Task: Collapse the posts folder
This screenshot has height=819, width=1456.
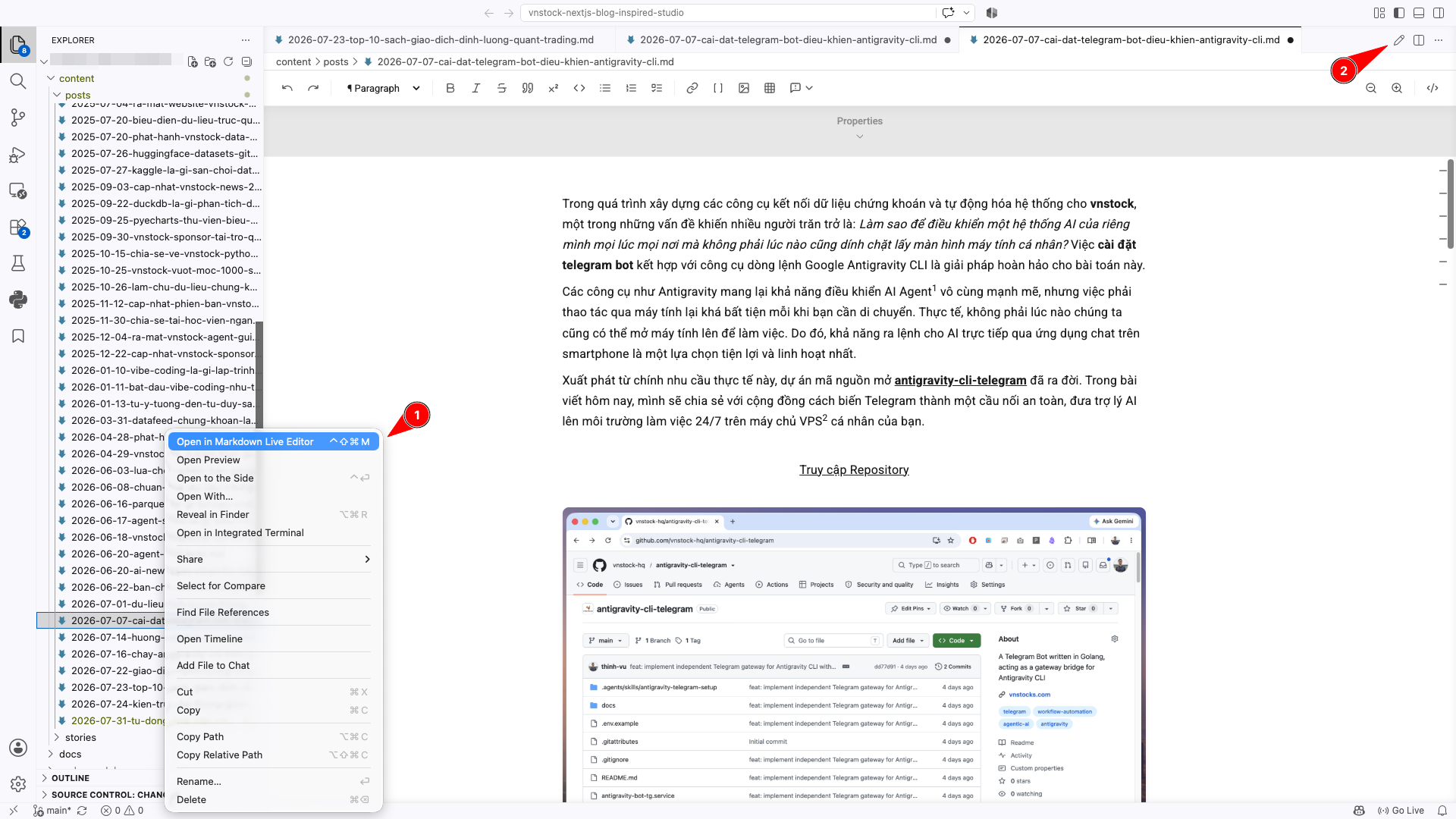Action: (57, 95)
